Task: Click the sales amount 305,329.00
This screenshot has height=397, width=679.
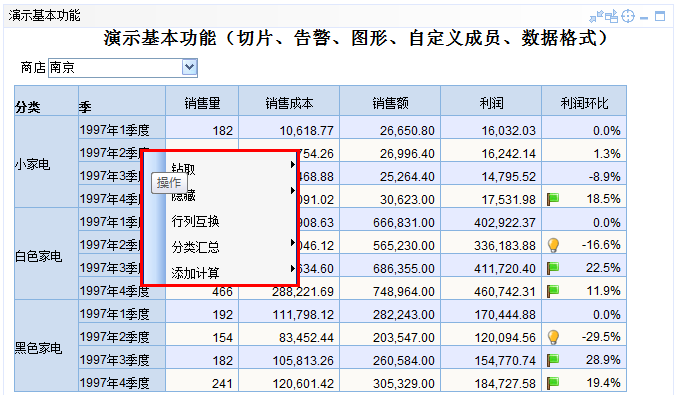Action: 404,384
